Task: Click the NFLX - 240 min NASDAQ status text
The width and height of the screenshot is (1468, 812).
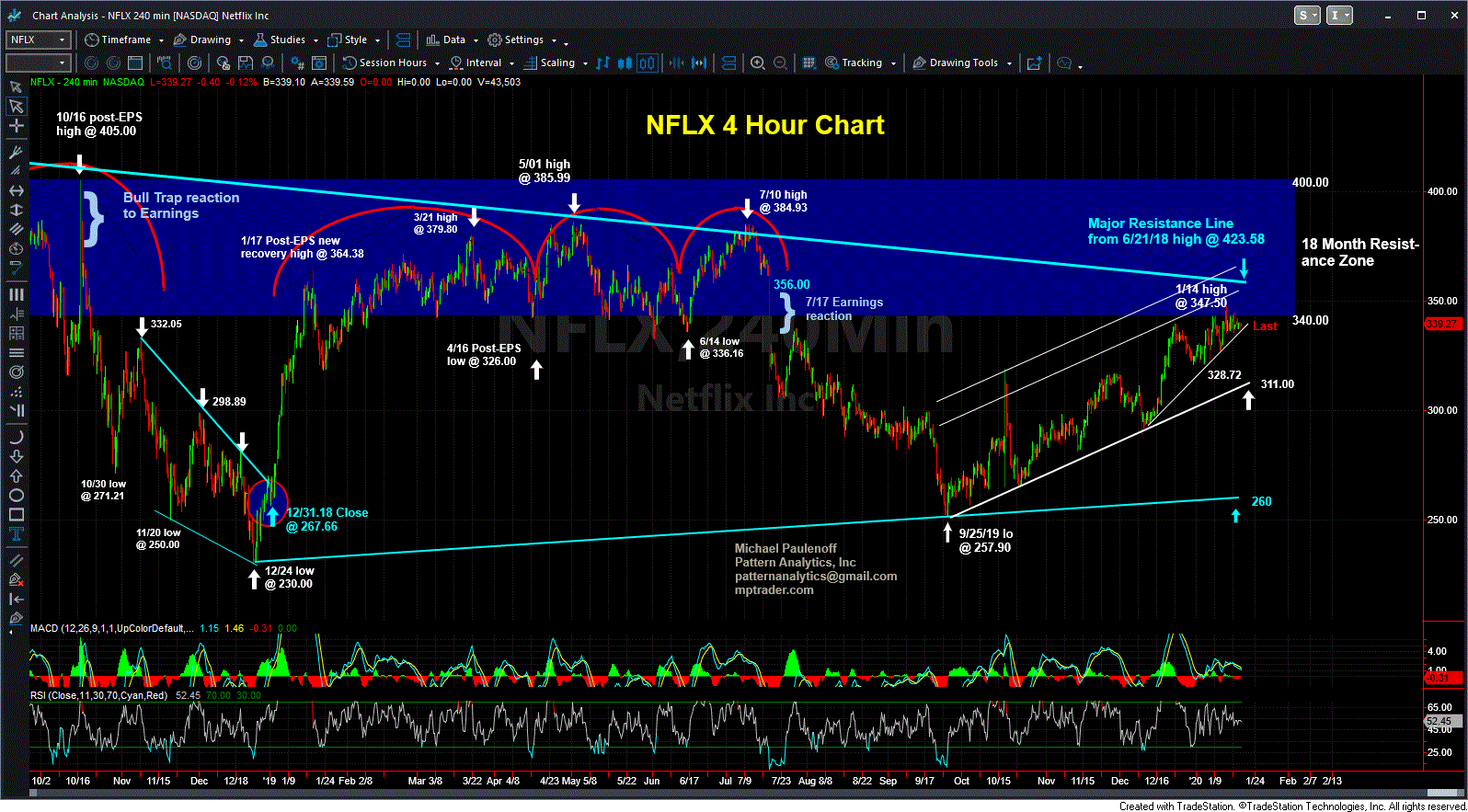Action: click(x=87, y=82)
